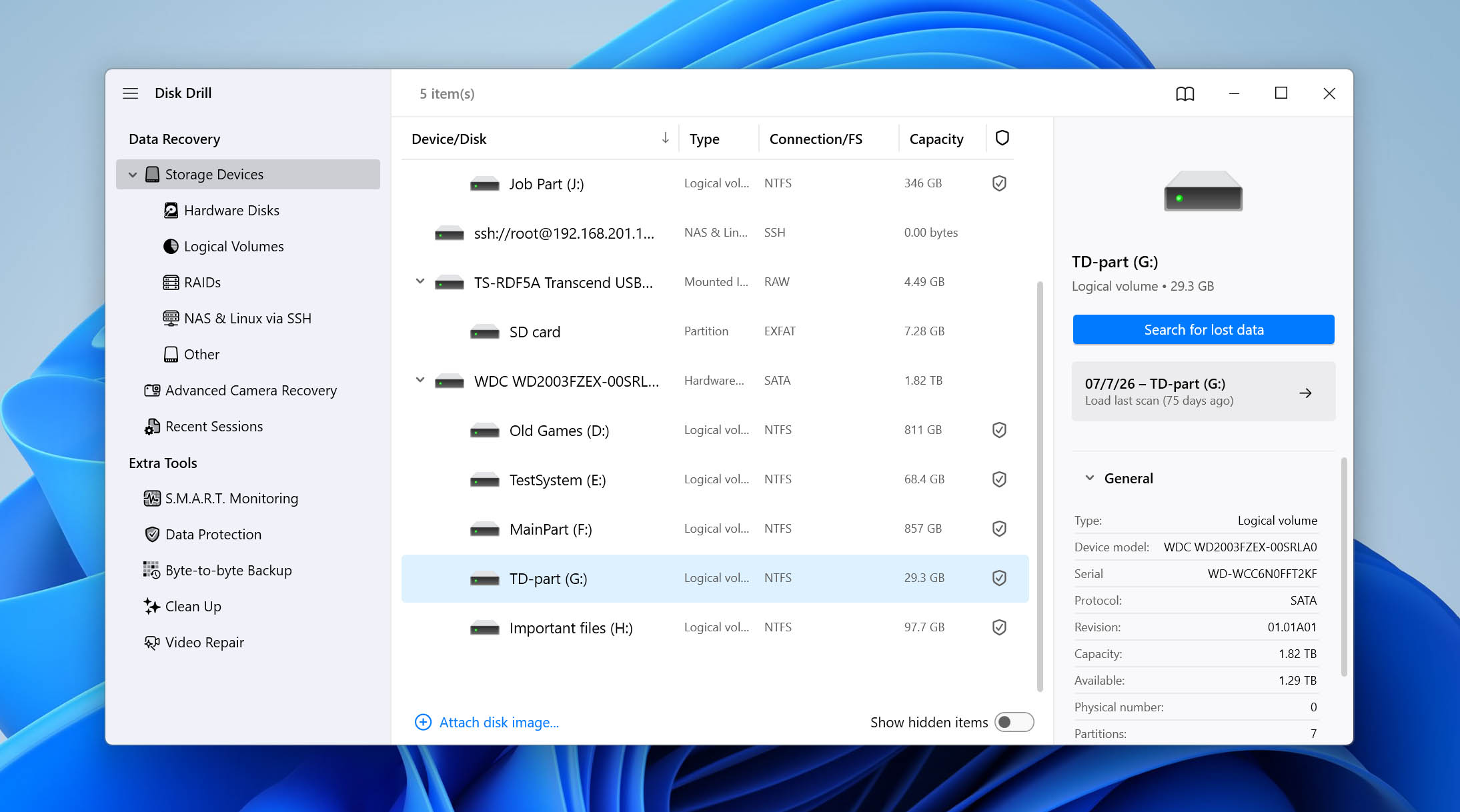Open the Video Repair tool label
Image resolution: width=1460 pixels, height=812 pixels.
click(x=205, y=643)
